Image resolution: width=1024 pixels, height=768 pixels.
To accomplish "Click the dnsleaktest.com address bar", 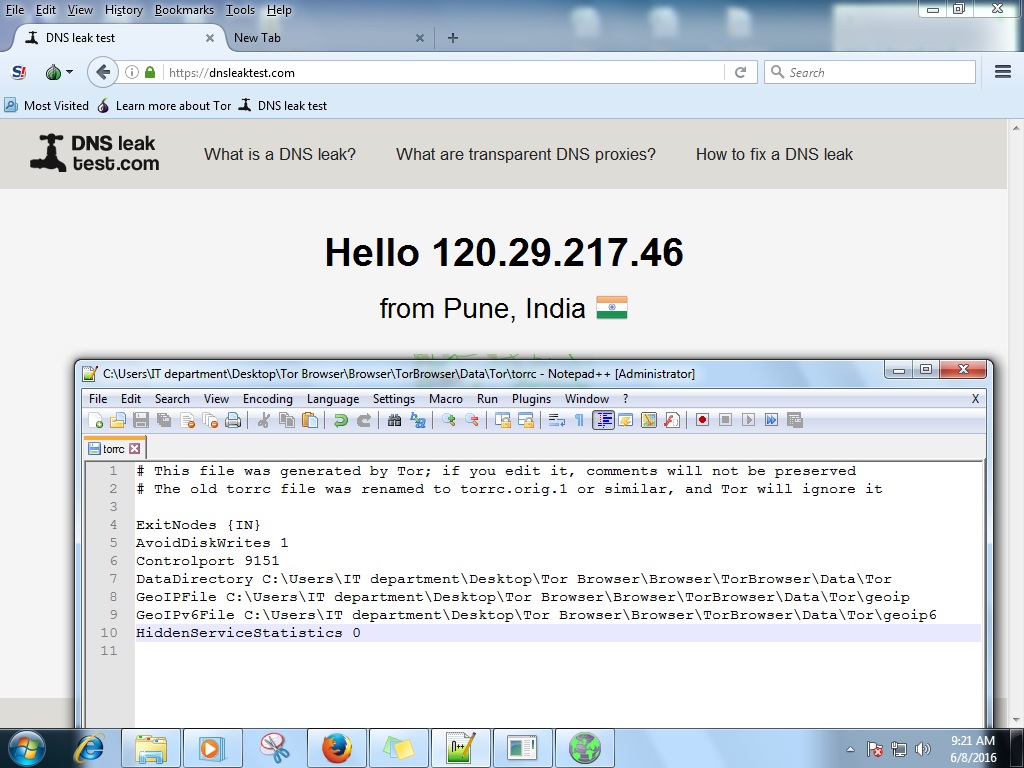I will pos(444,72).
